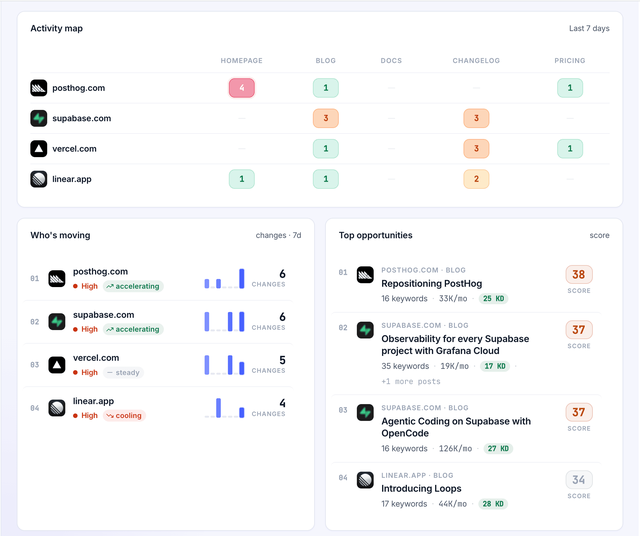Click the cooling badge under linear.app
640x536 pixels.
[x=124, y=415]
